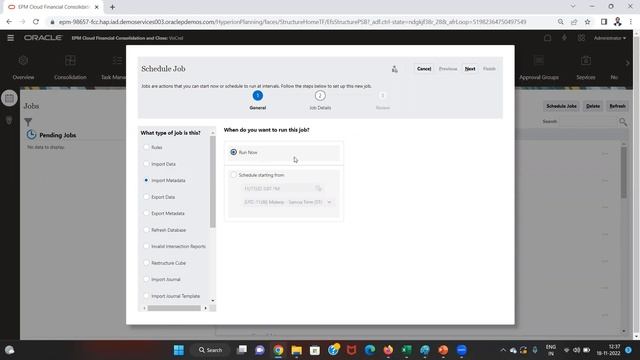The width and height of the screenshot is (640, 360).
Task: Click the Pending Jobs clock icon
Action: click(31, 135)
